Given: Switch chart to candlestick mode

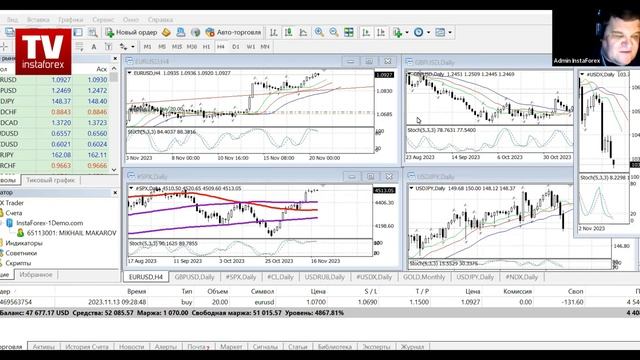Looking at the screenshot, I should (289, 32).
